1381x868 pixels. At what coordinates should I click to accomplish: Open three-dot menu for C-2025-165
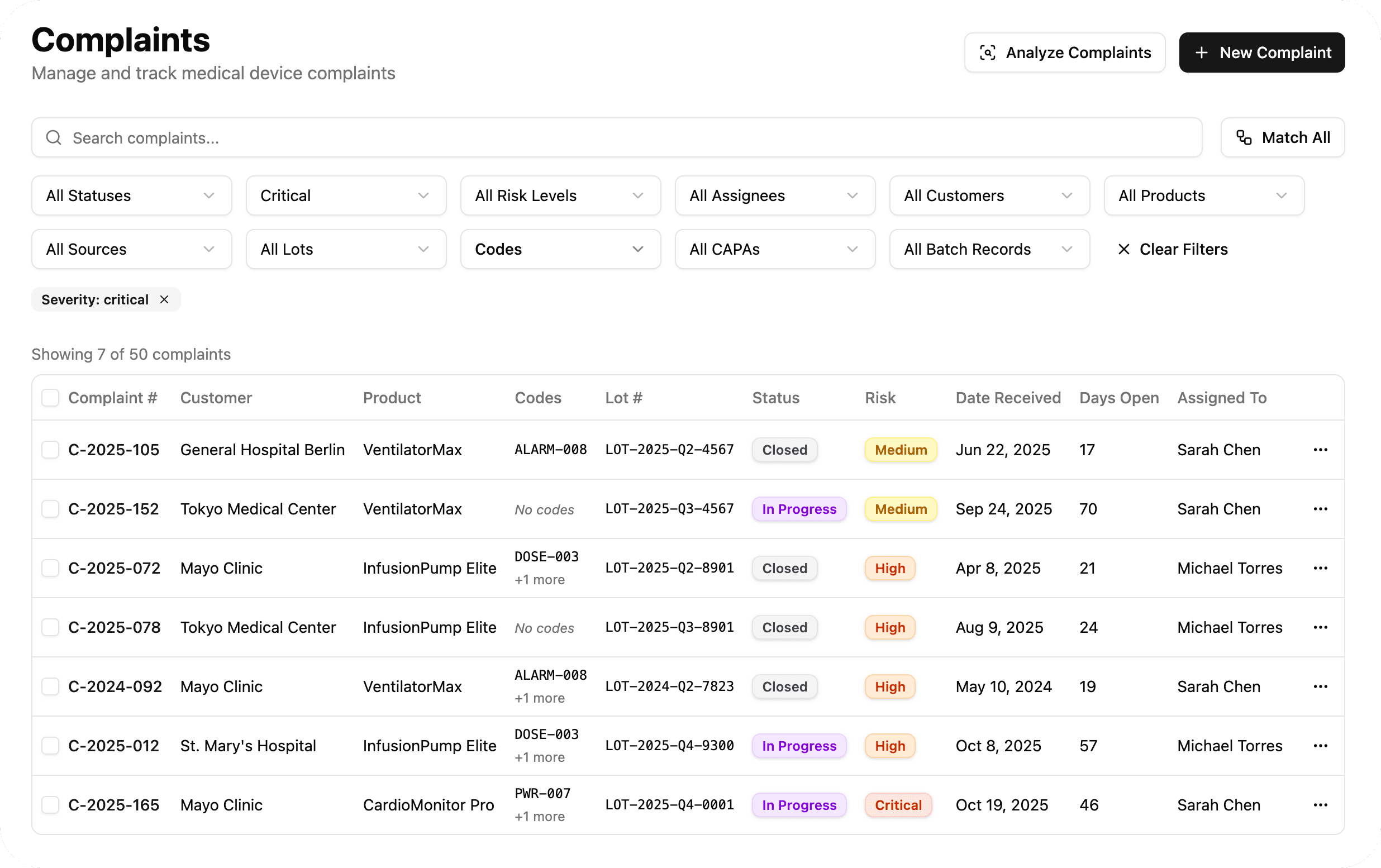pos(1320,805)
